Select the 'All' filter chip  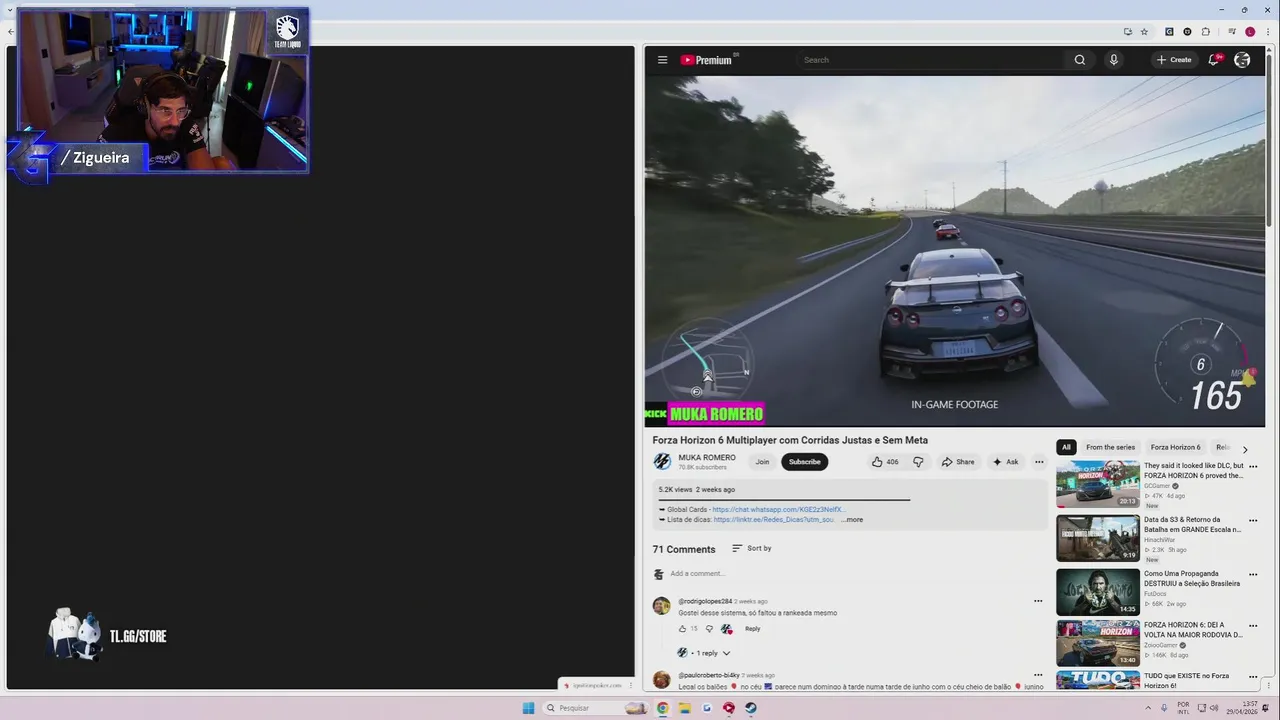[x=1066, y=447]
